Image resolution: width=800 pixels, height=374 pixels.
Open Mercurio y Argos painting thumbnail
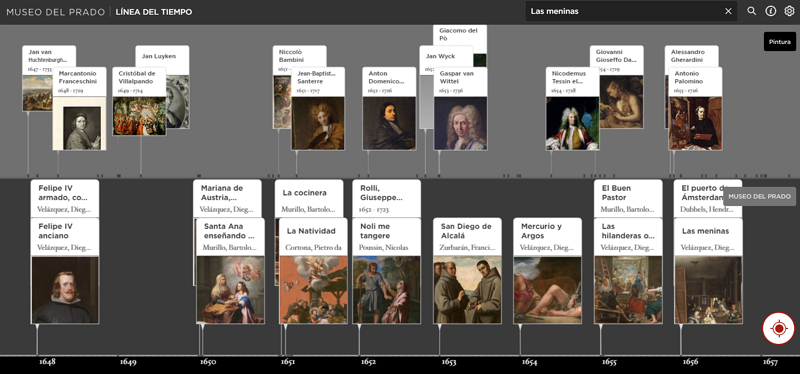(547, 289)
